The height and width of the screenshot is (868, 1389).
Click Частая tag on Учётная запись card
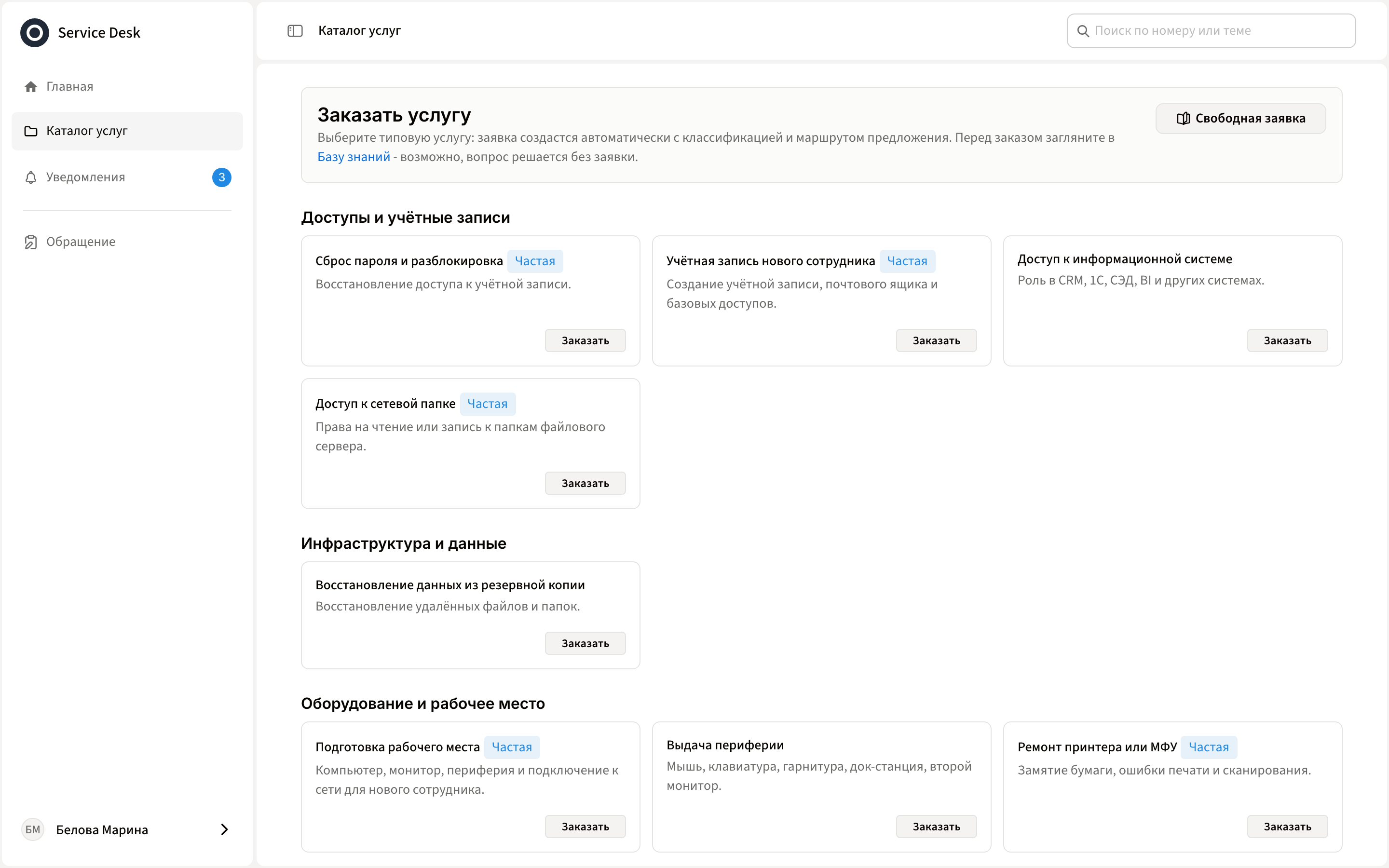coord(907,261)
